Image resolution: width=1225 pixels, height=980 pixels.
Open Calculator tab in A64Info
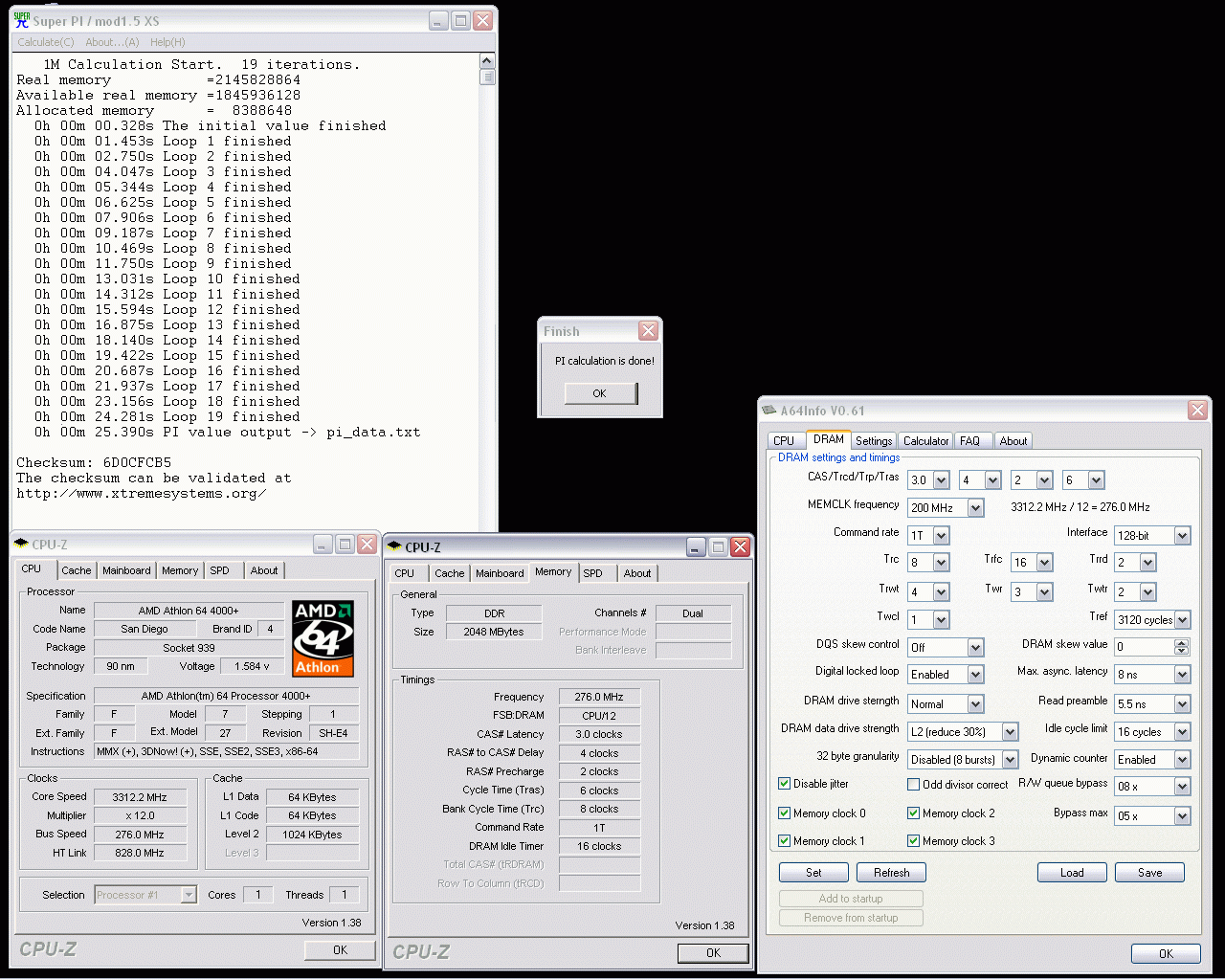[926, 441]
